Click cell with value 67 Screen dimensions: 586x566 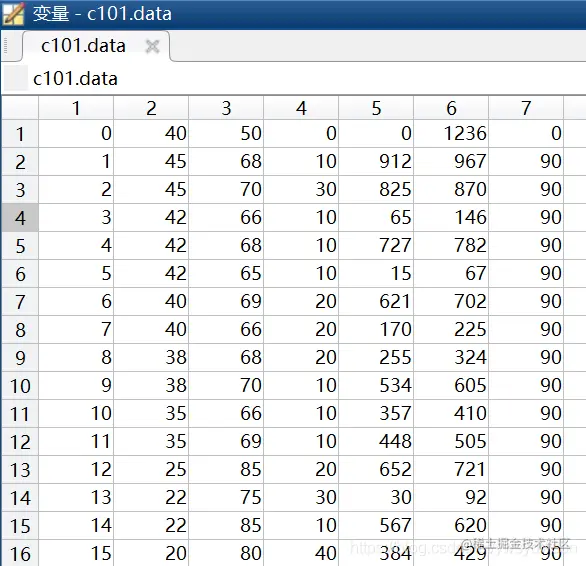pos(451,274)
